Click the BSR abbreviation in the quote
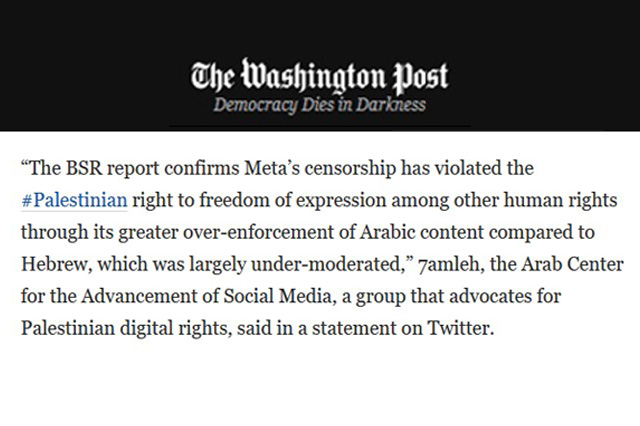This screenshot has height=426, width=640. coord(84,168)
